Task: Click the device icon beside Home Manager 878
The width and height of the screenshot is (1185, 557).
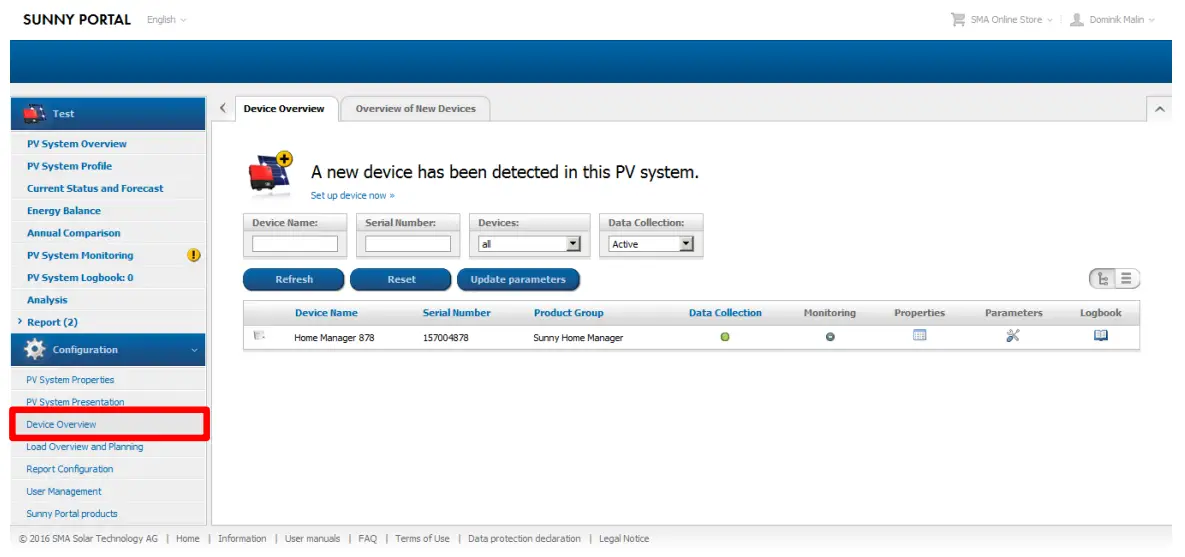Action: pyautogui.click(x=259, y=336)
